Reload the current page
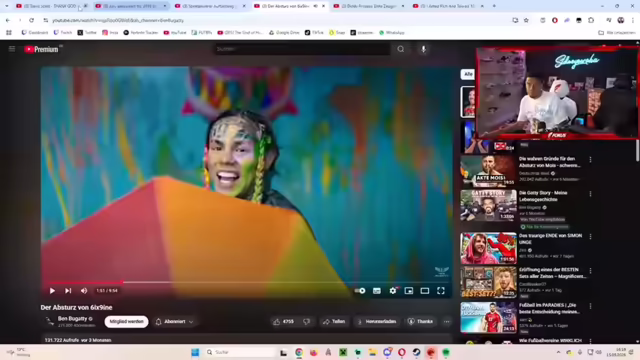Image resolution: width=640 pixels, height=360 pixels. 31,20
